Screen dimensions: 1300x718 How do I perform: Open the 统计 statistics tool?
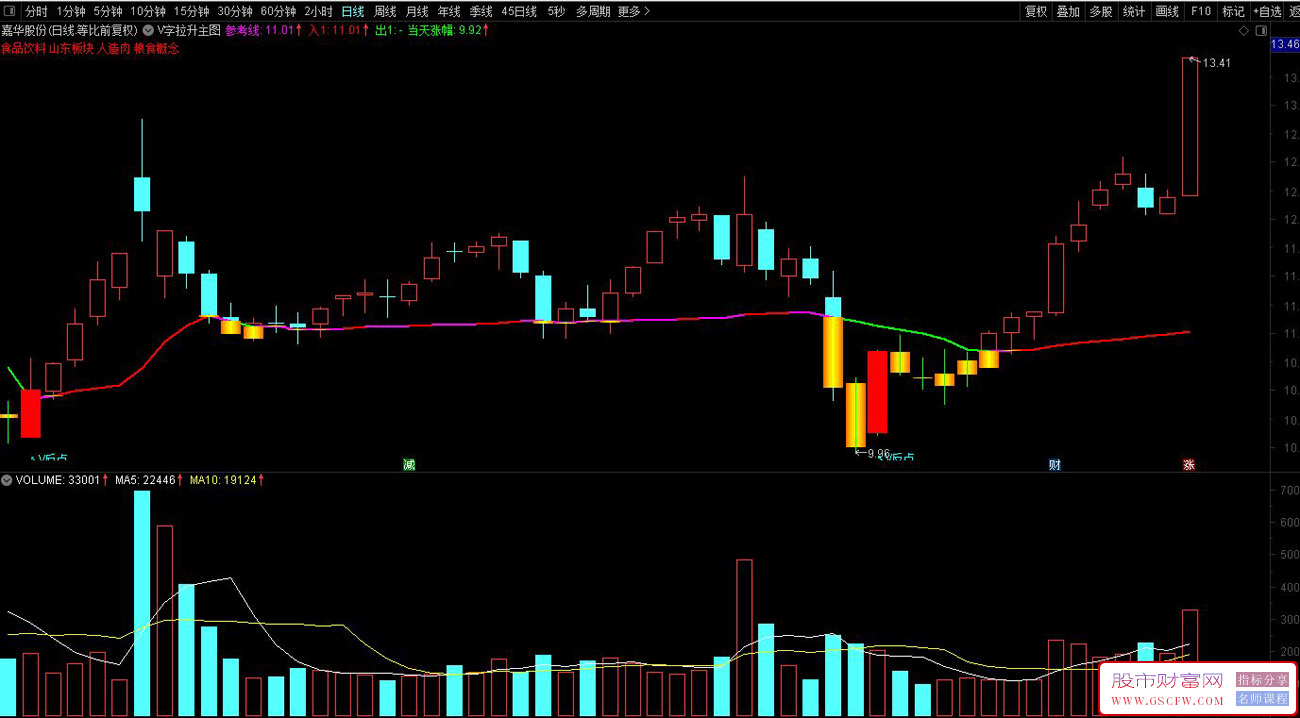[1134, 11]
